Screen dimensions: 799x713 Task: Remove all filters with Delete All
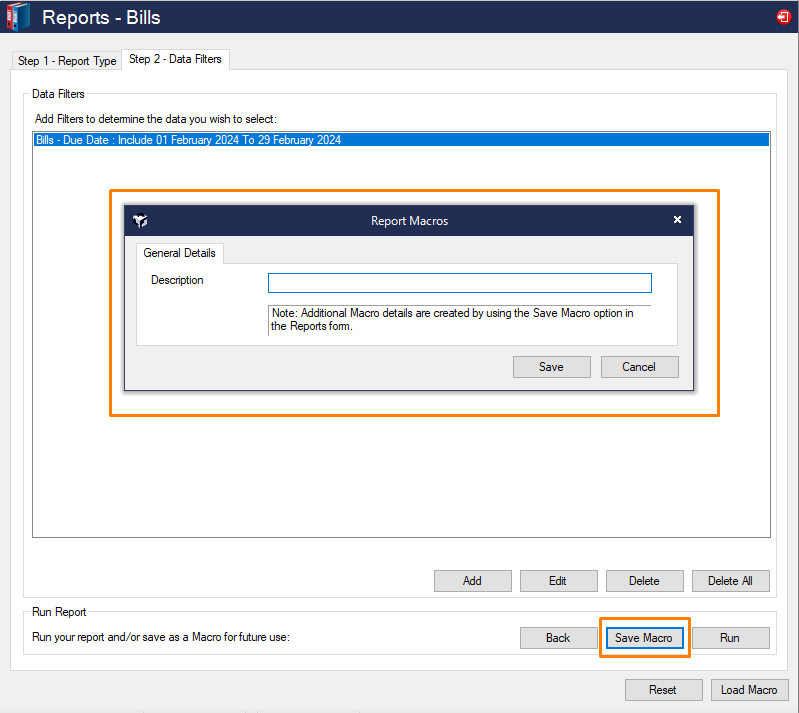click(x=730, y=581)
